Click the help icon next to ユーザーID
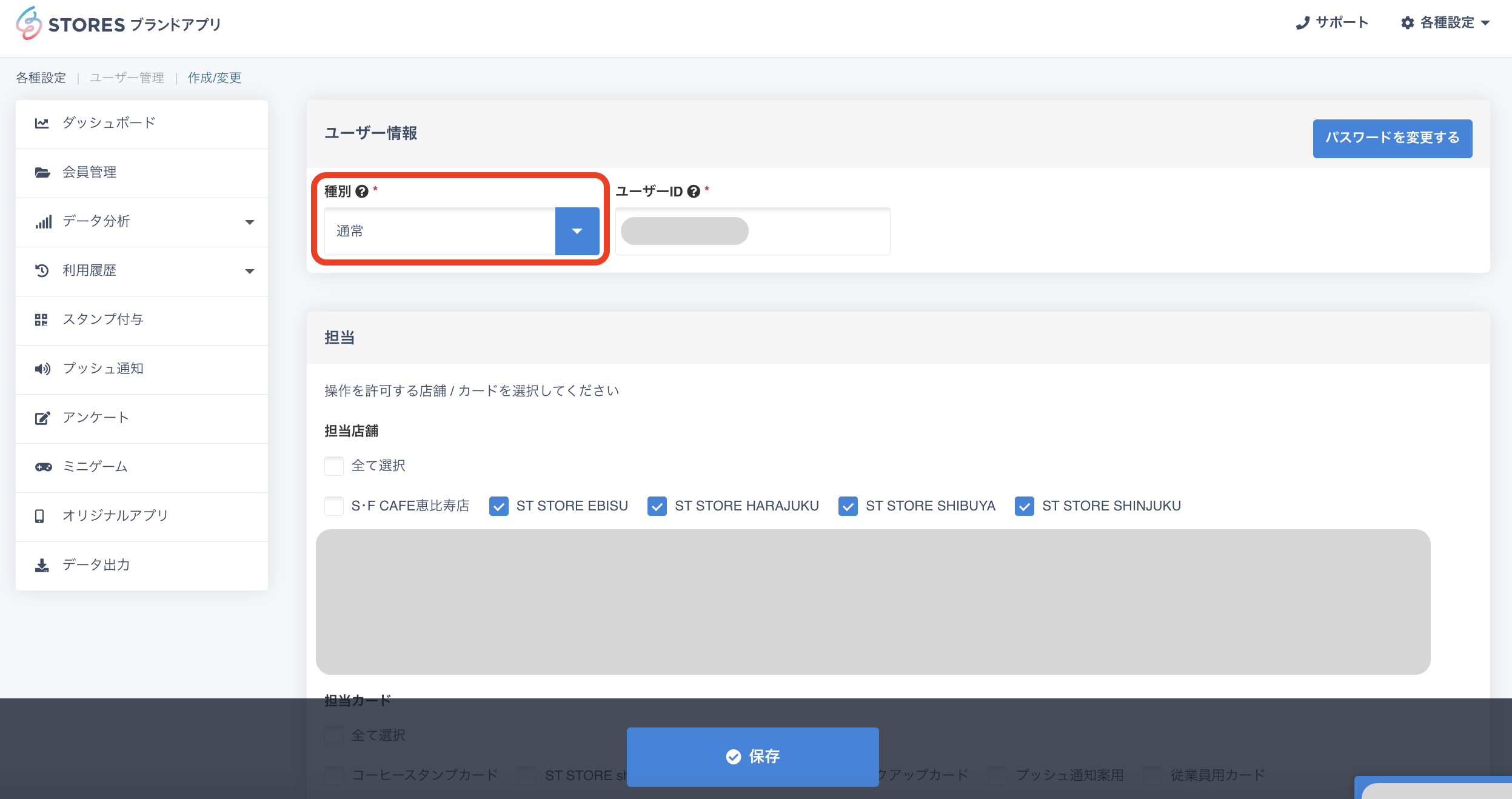 click(x=694, y=192)
